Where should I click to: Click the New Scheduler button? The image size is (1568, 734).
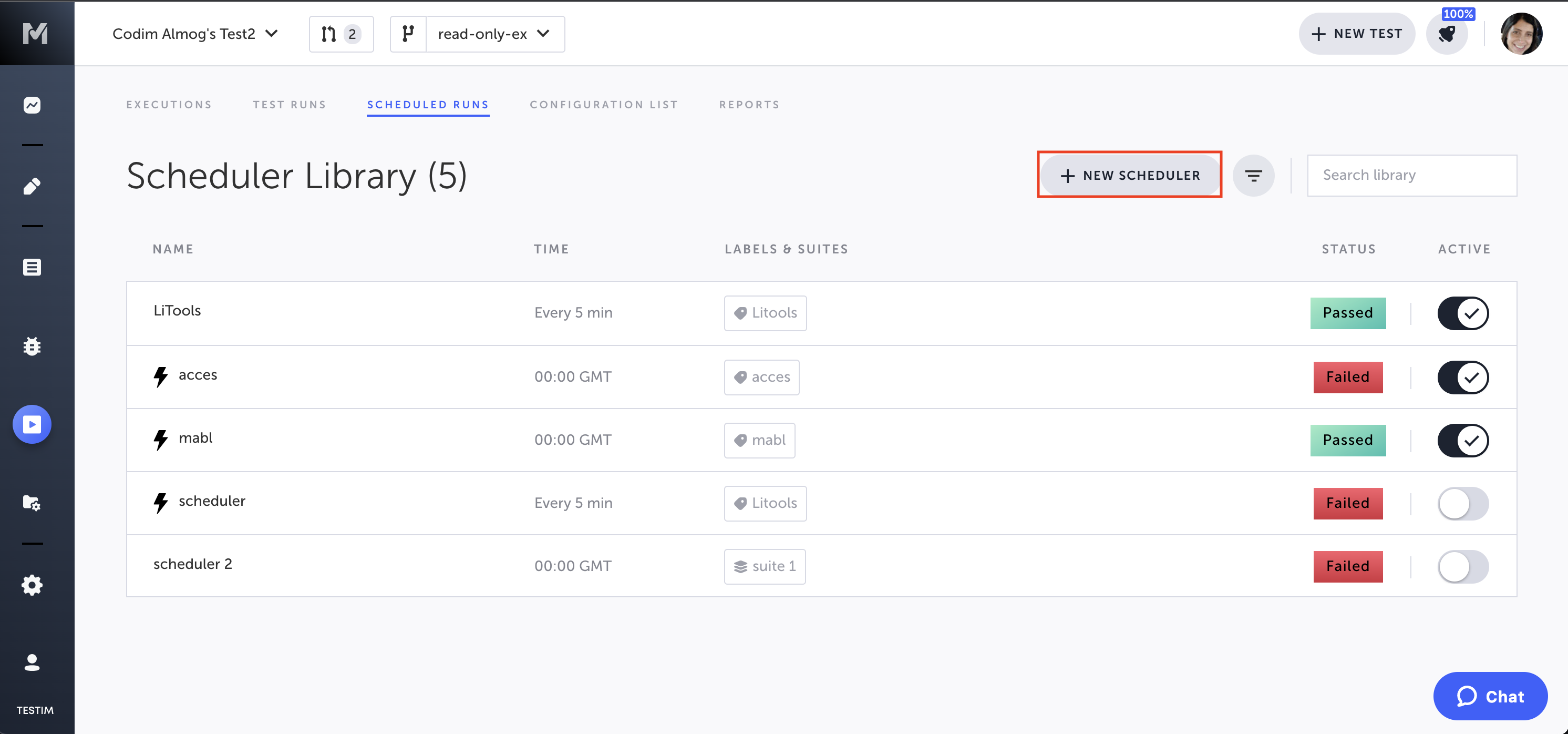coord(1130,176)
